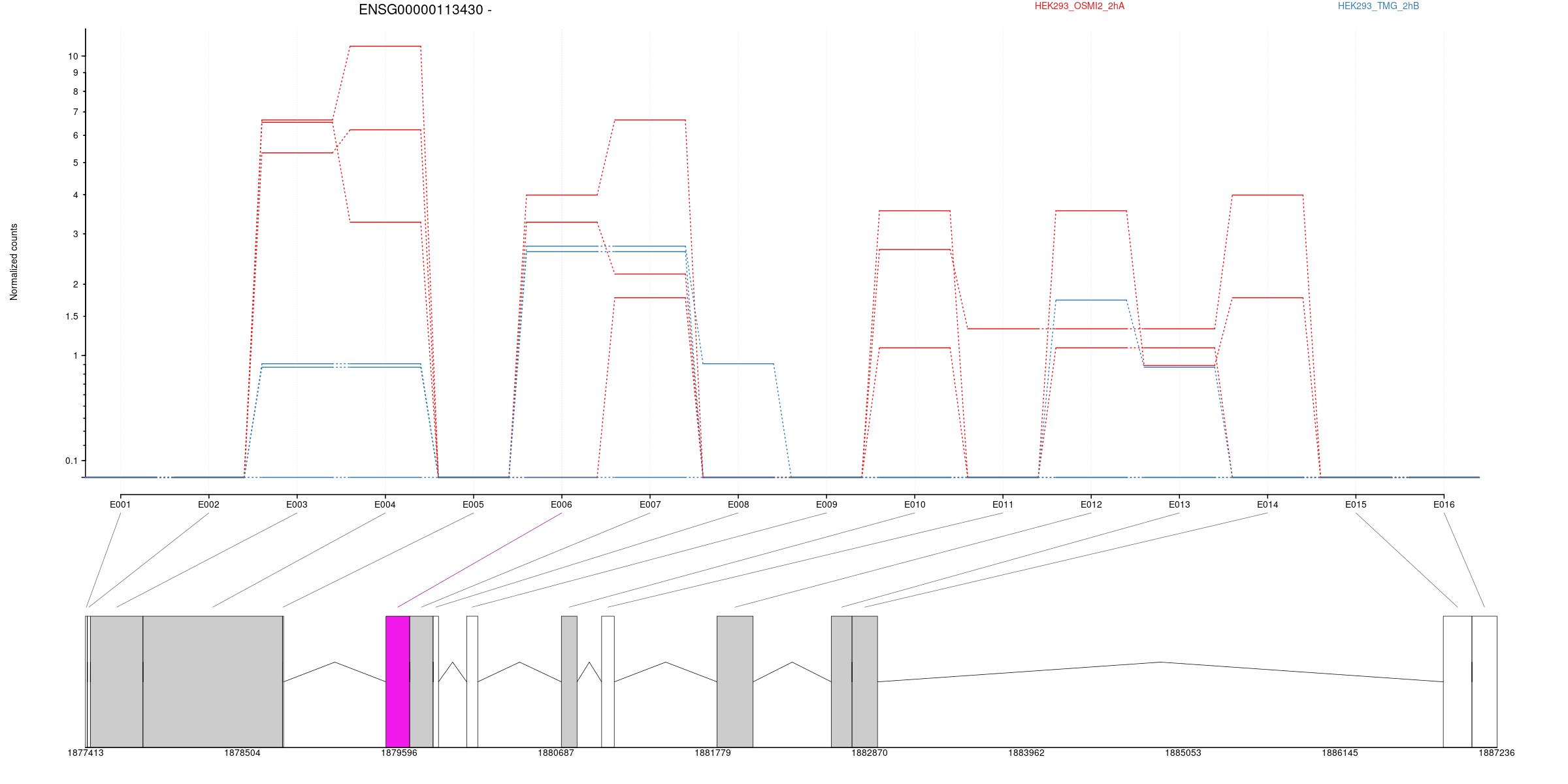Click the highest red line segment above E004
1568x784 pixels.
point(385,46)
